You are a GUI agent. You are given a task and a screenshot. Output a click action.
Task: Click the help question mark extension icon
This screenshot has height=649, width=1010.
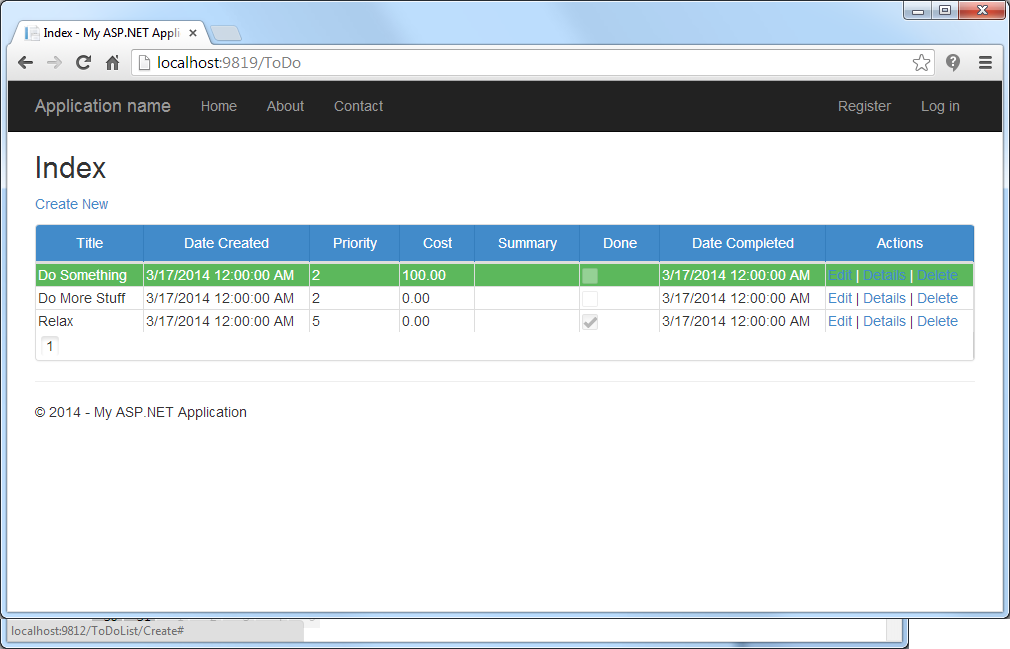953,62
